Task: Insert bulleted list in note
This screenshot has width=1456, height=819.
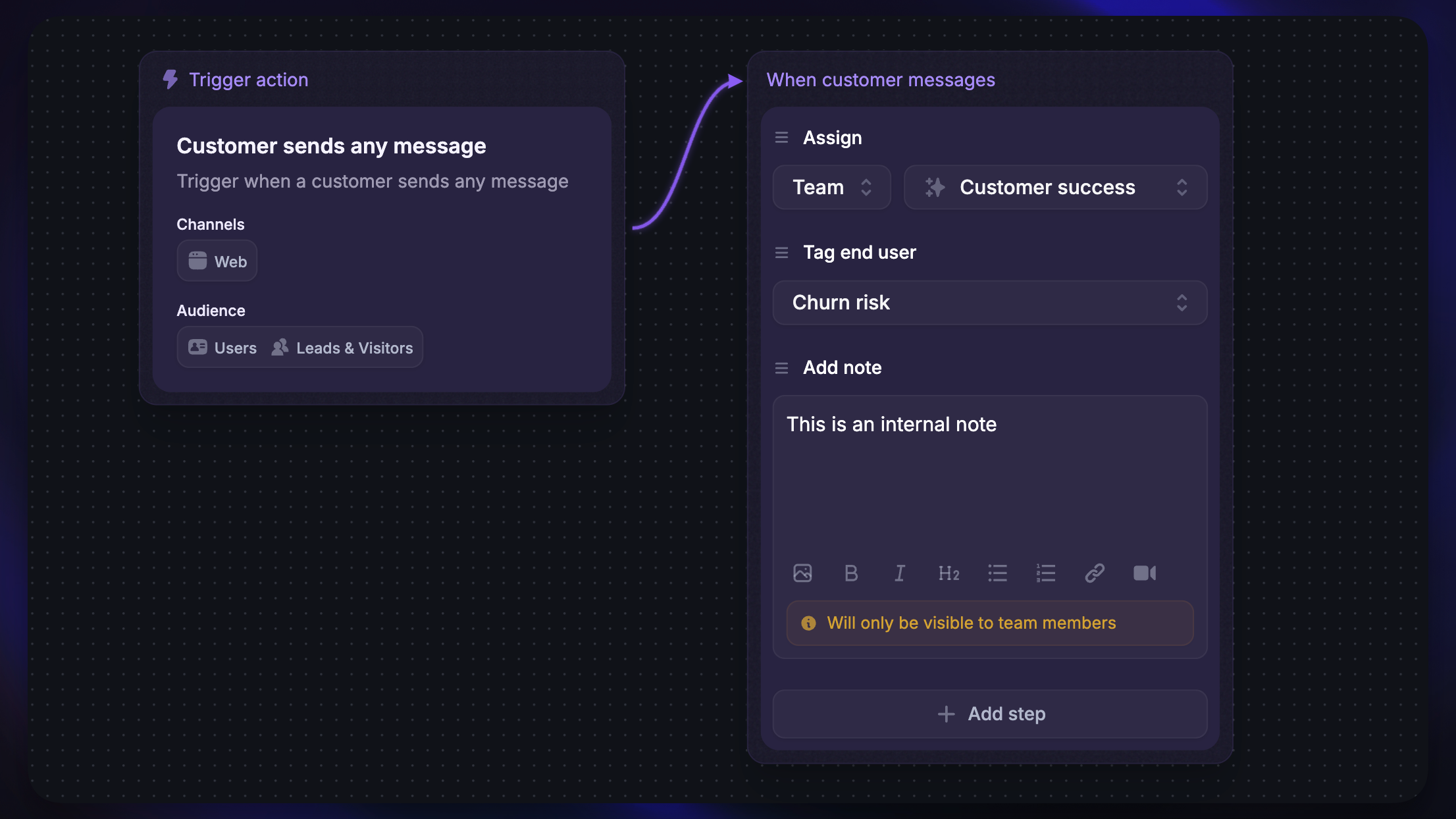Action: click(x=997, y=573)
